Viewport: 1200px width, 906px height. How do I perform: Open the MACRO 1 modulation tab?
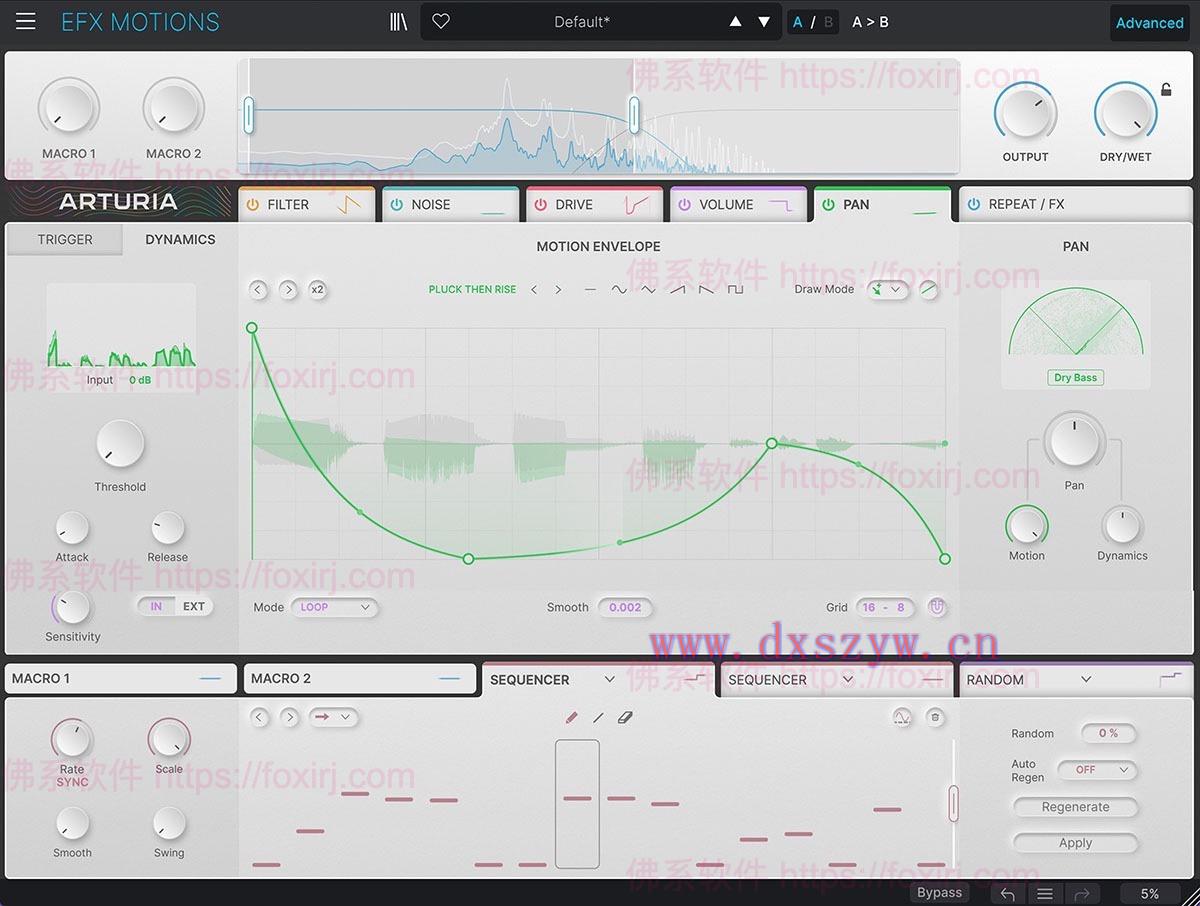[121, 679]
